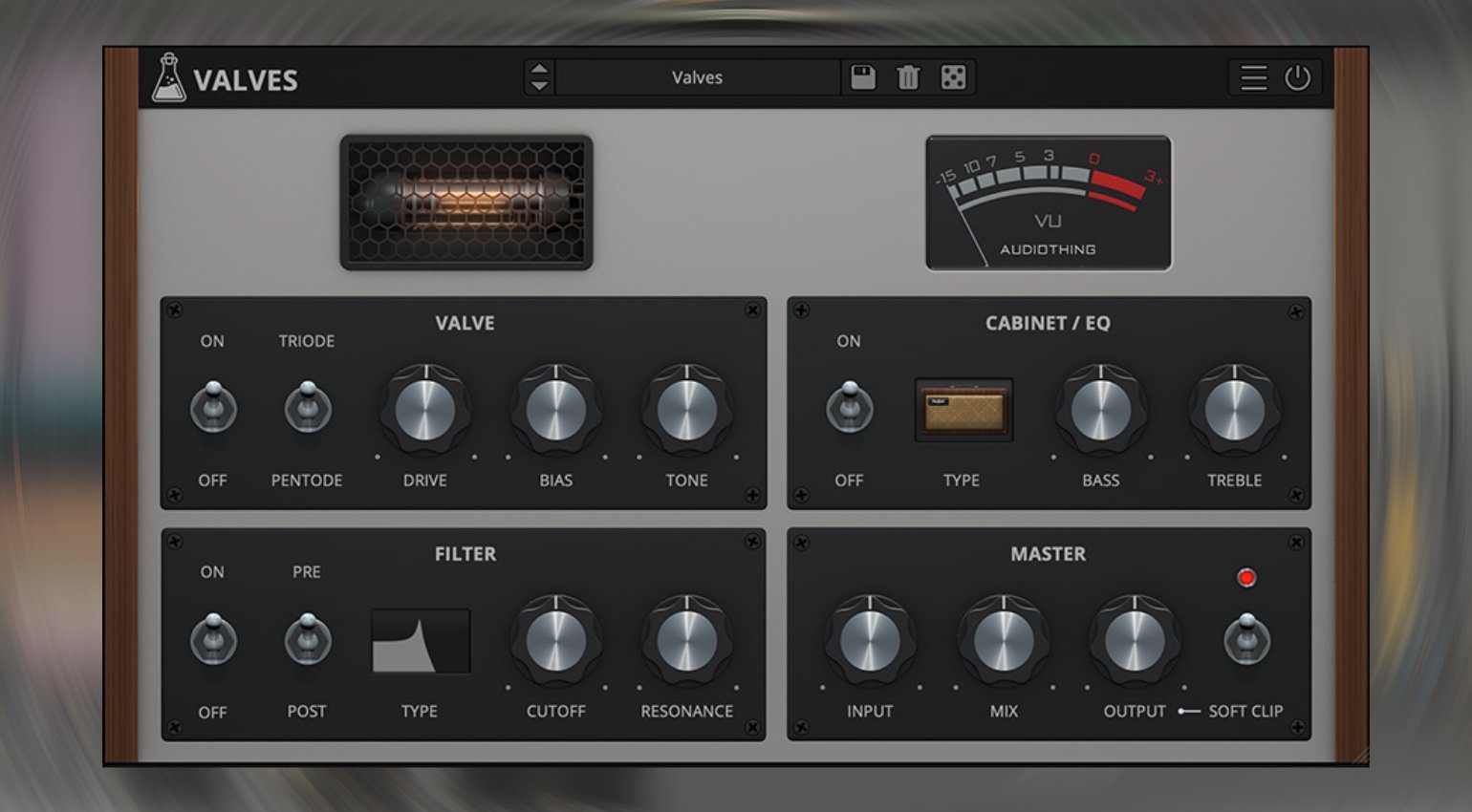Toggle the Filter section On/Off switch
This screenshot has width=1472, height=812.
point(212,640)
